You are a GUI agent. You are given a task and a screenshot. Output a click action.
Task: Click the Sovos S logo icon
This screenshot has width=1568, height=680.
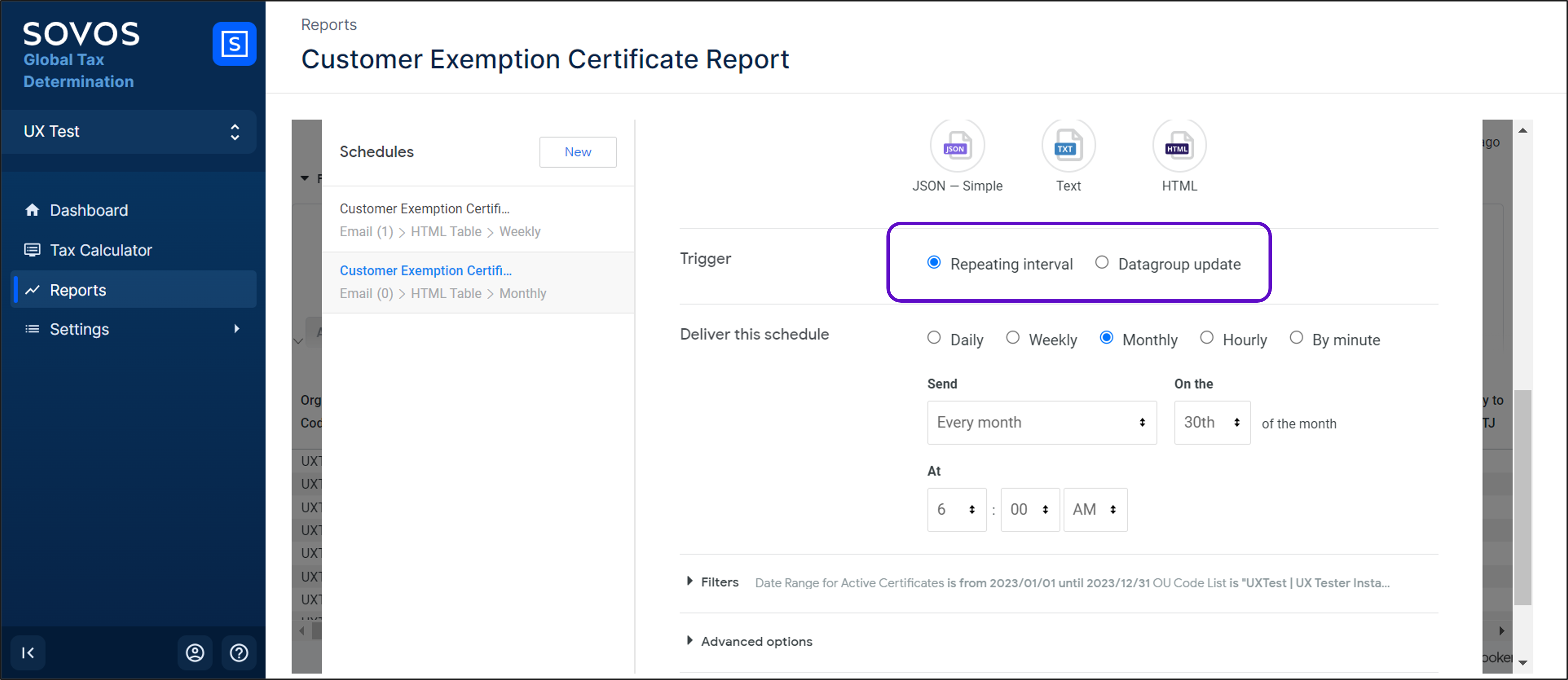(x=234, y=44)
